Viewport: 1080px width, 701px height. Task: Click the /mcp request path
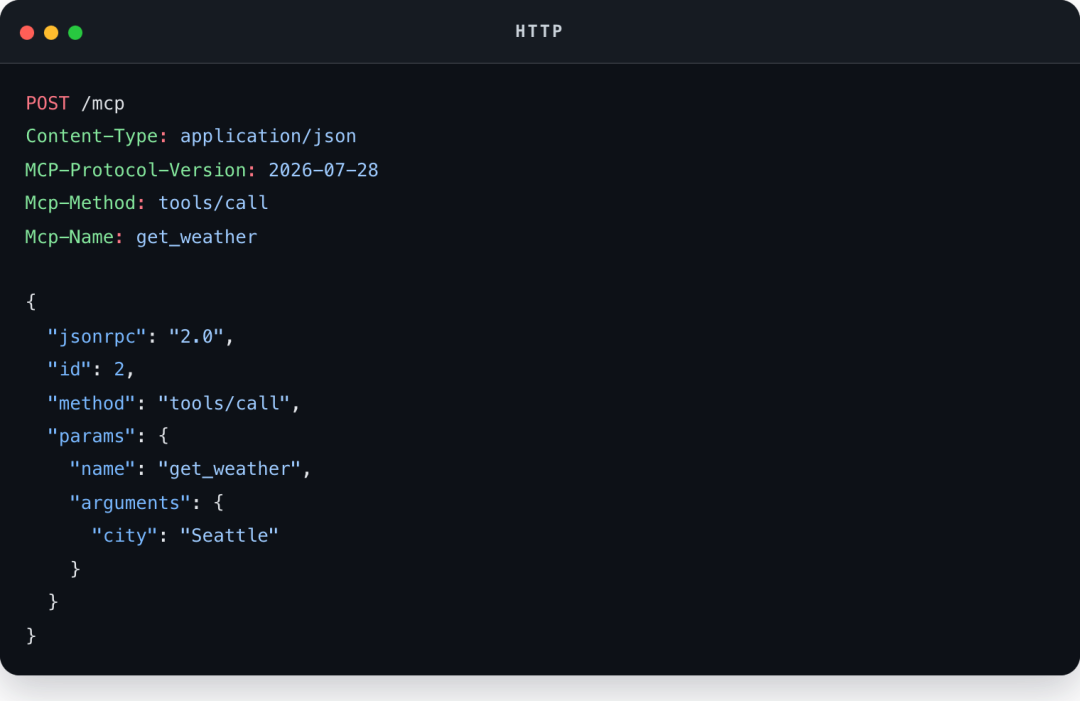click(103, 104)
